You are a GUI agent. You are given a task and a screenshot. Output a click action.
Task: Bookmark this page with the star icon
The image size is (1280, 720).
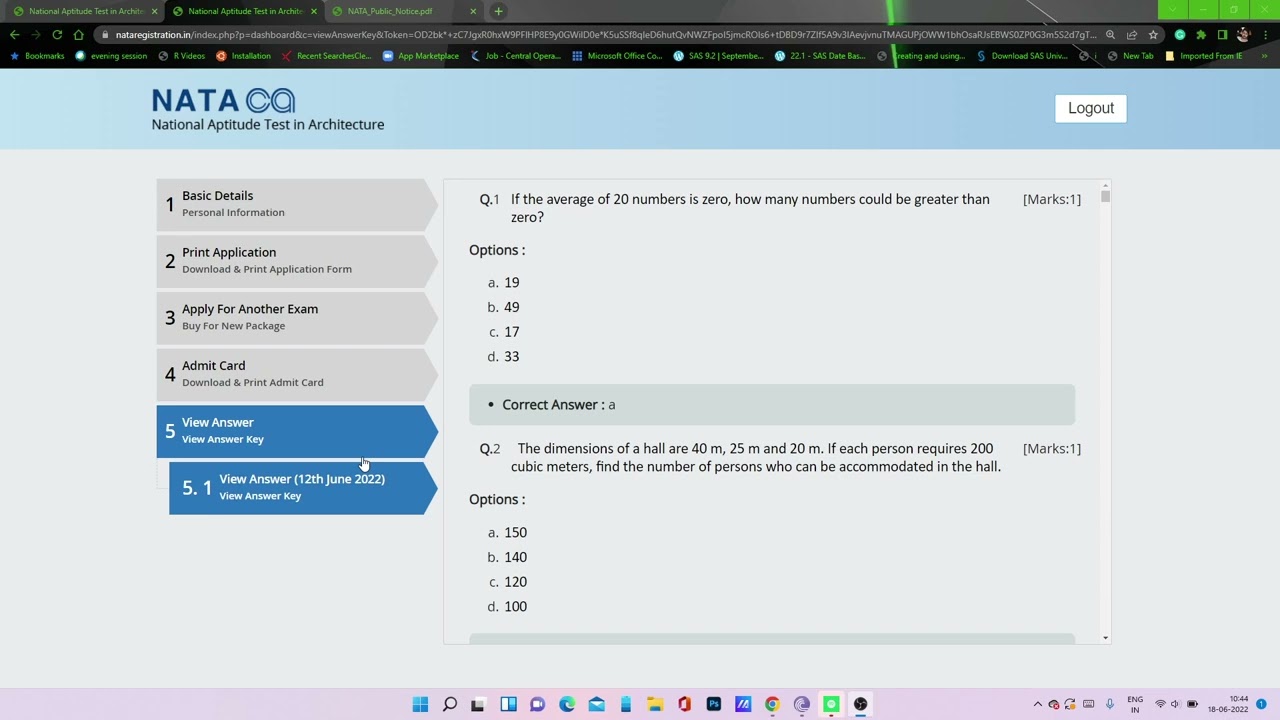[x=1153, y=34]
